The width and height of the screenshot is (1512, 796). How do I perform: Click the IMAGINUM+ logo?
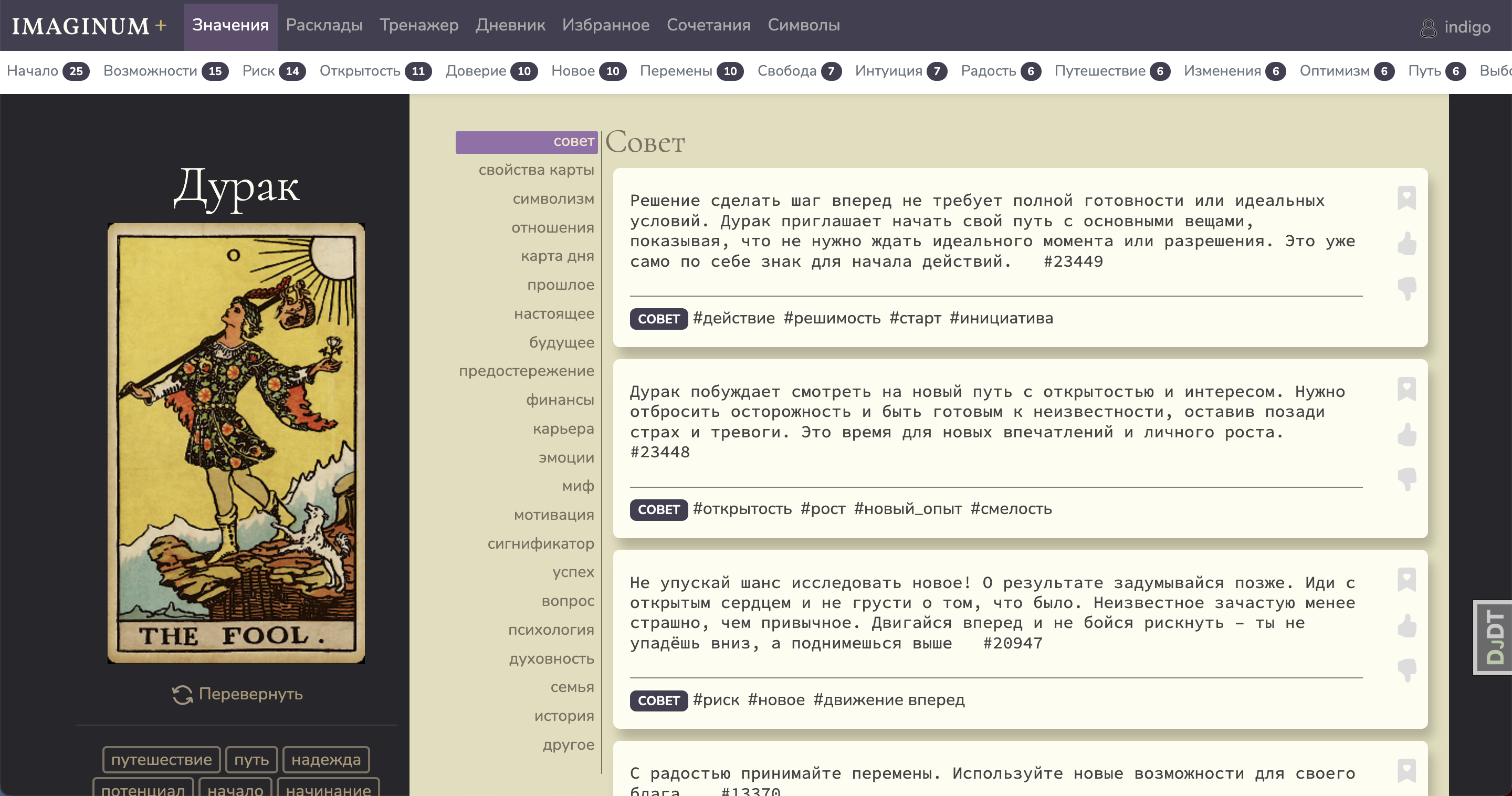pyautogui.click(x=89, y=26)
